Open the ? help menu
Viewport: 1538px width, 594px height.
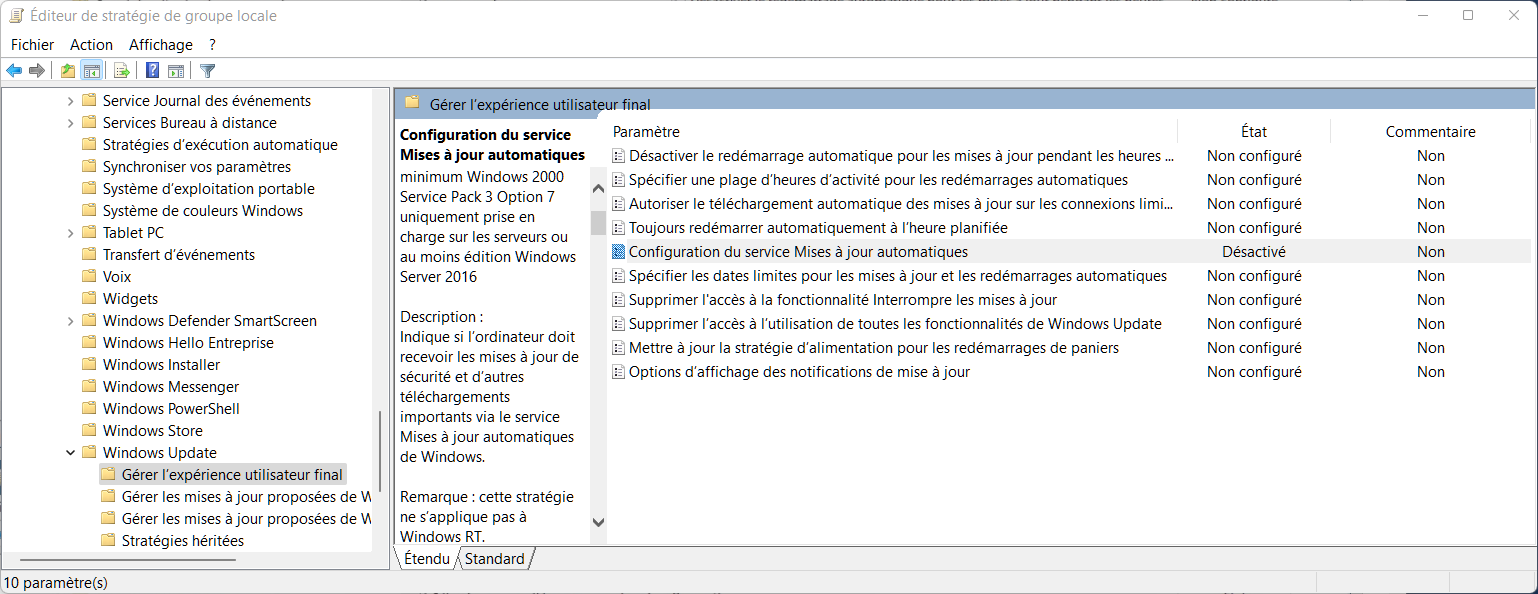(x=212, y=44)
